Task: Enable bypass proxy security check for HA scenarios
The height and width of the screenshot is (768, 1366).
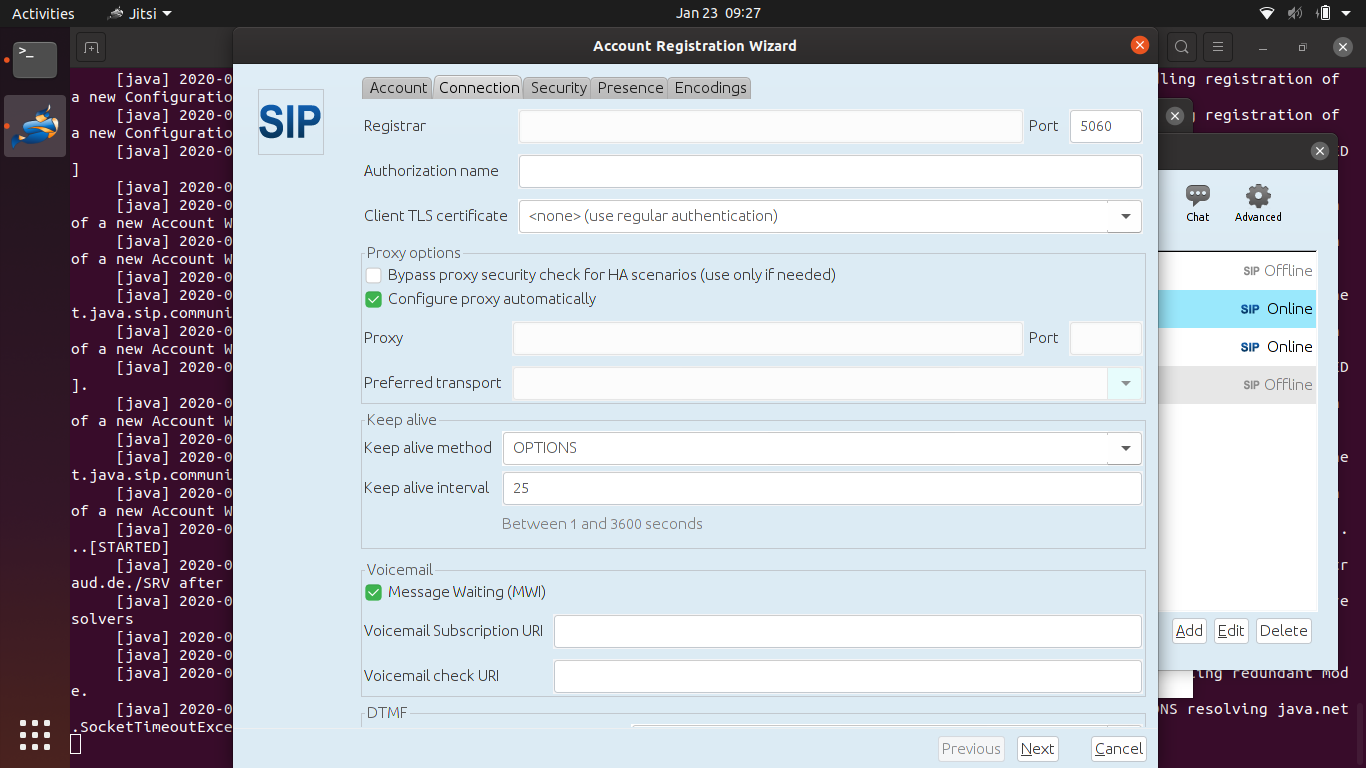Action: [373, 275]
